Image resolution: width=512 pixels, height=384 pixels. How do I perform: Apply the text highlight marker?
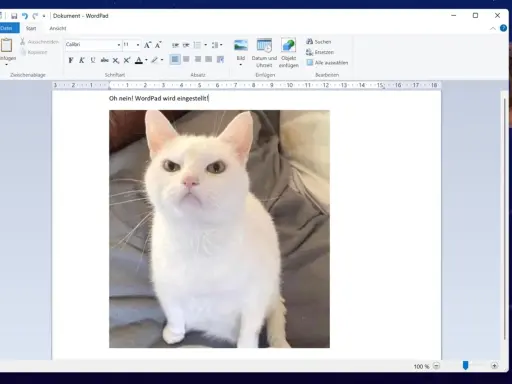154,60
